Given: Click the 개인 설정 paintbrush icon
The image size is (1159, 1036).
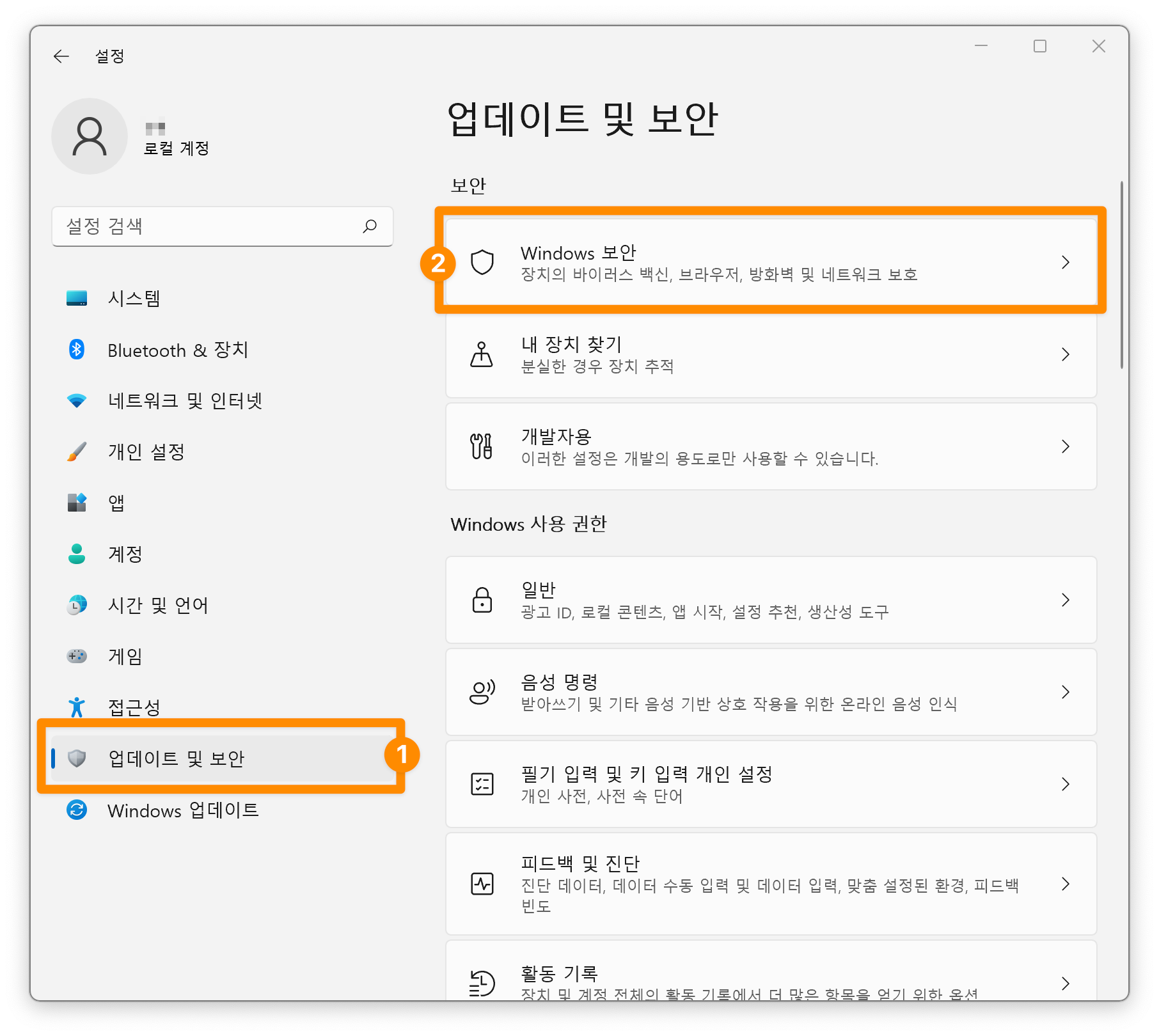Looking at the screenshot, I should tap(77, 451).
